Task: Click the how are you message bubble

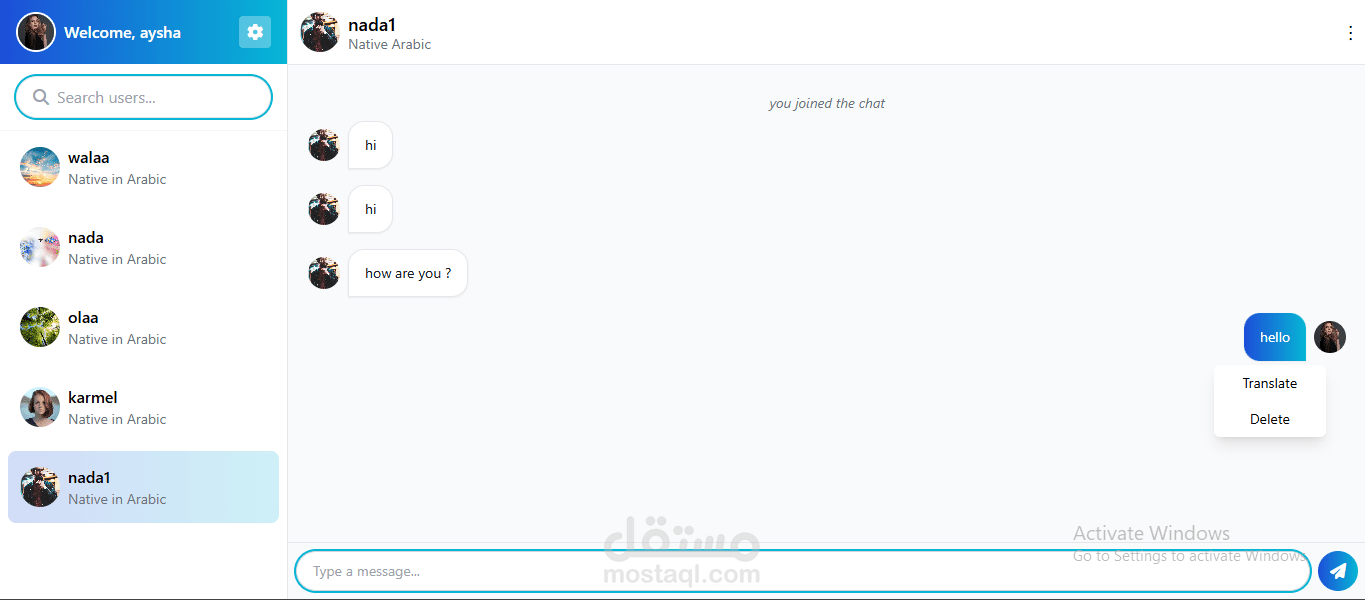Action: click(x=408, y=273)
